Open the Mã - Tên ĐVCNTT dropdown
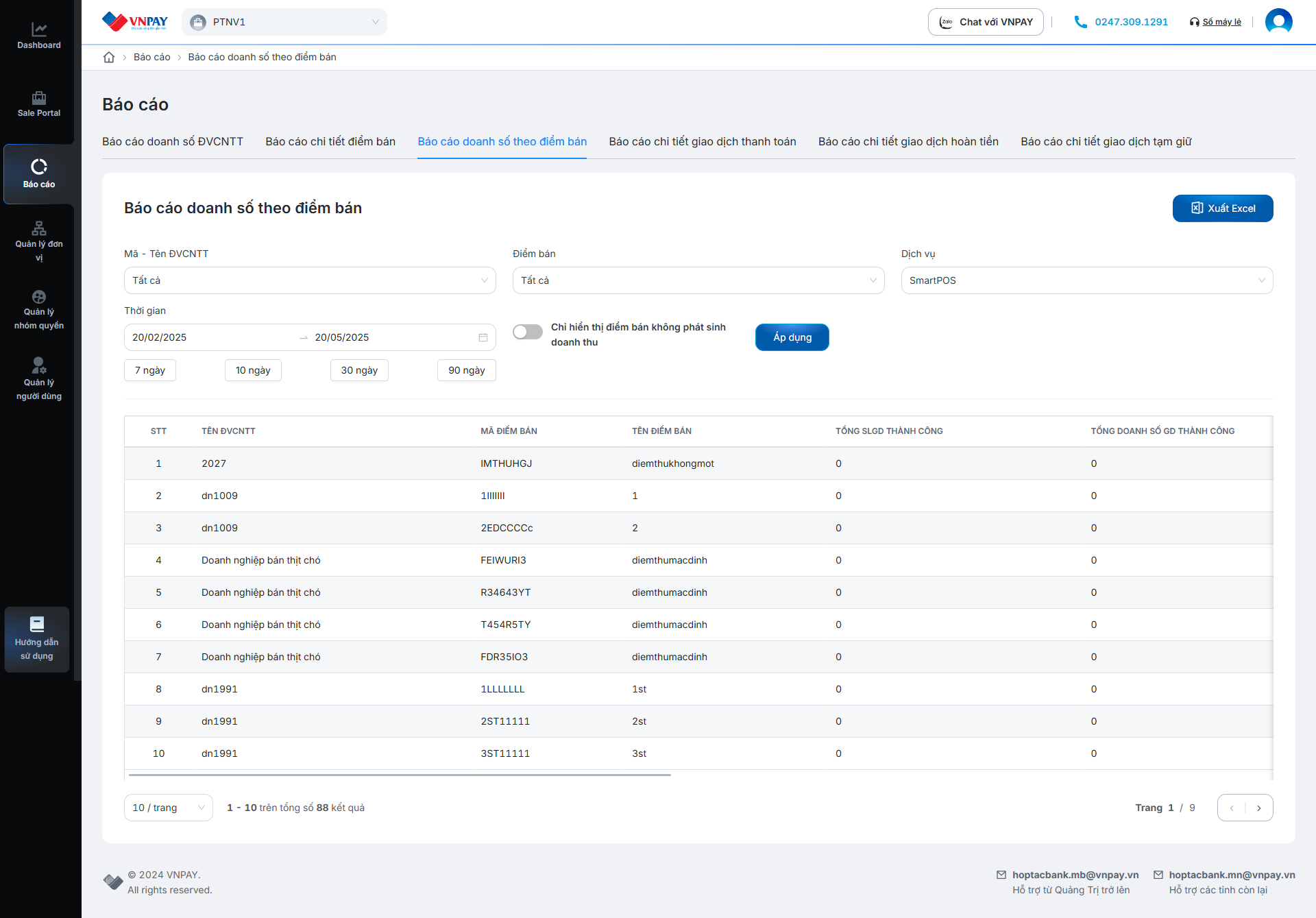This screenshot has width=1316, height=918. (310, 280)
